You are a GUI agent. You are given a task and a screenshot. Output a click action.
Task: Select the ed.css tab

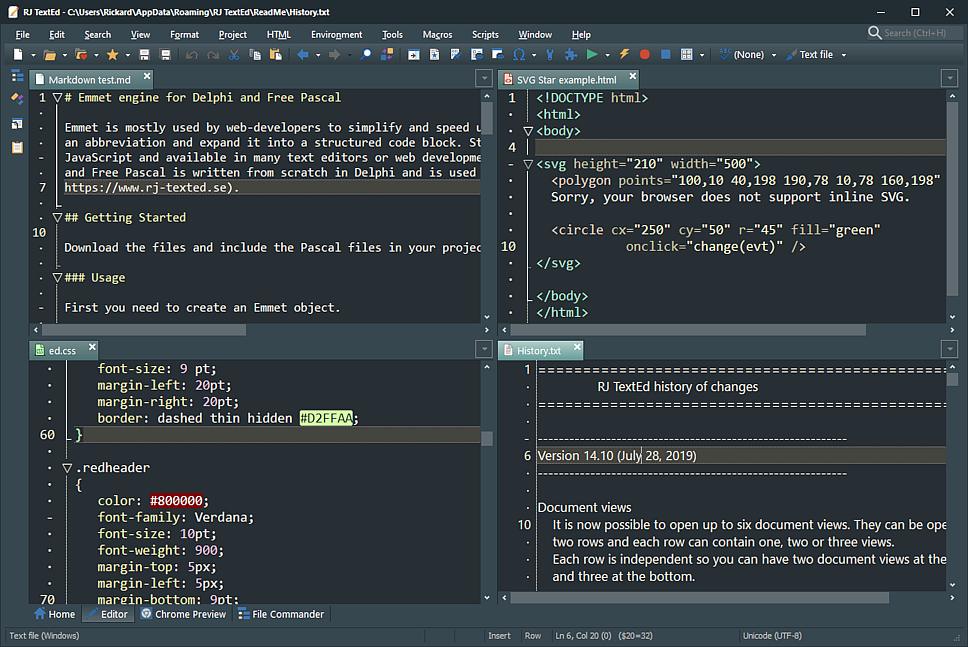point(64,350)
